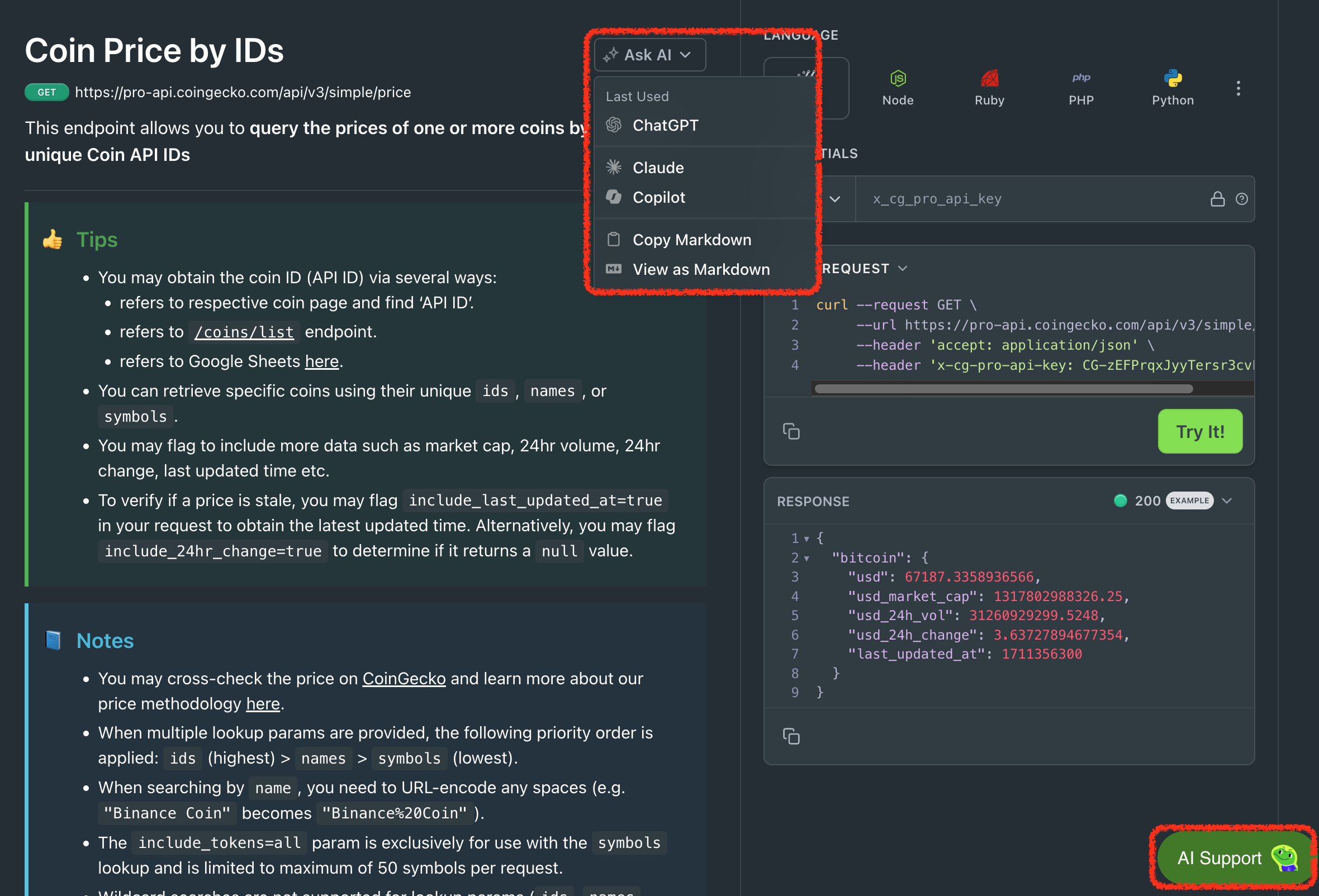Click the Tips heading
Viewport: 1319px width, 896px height.
click(97, 239)
